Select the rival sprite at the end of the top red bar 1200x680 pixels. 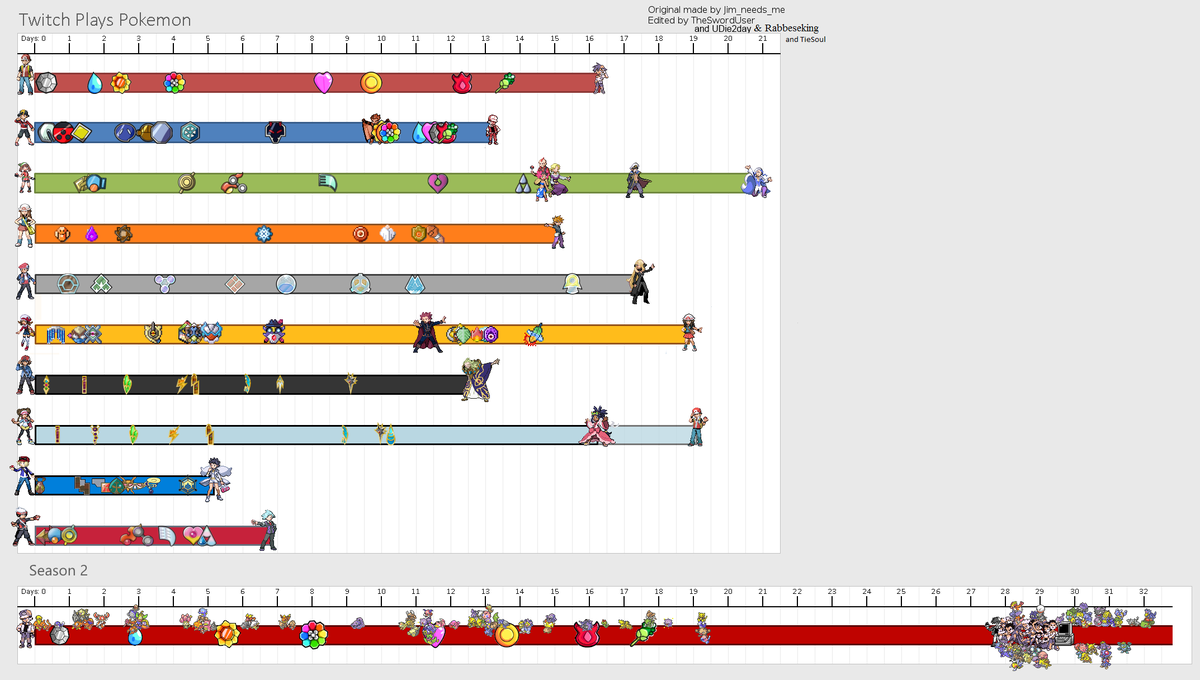598,78
